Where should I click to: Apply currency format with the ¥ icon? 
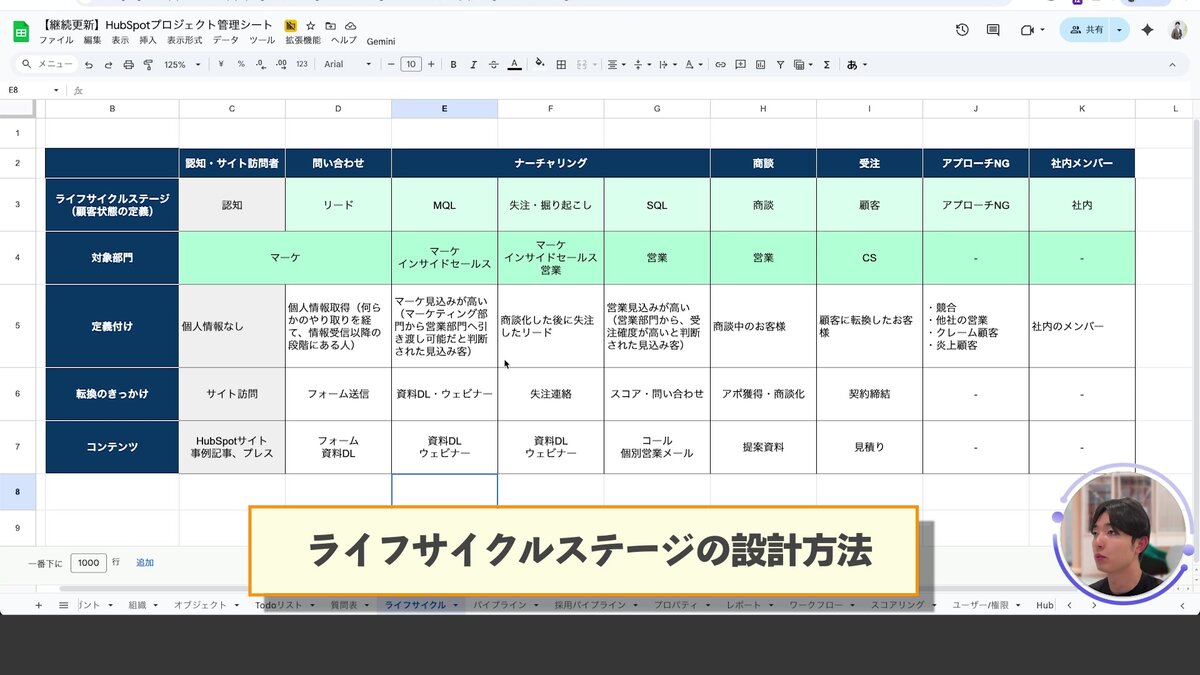coord(222,64)
